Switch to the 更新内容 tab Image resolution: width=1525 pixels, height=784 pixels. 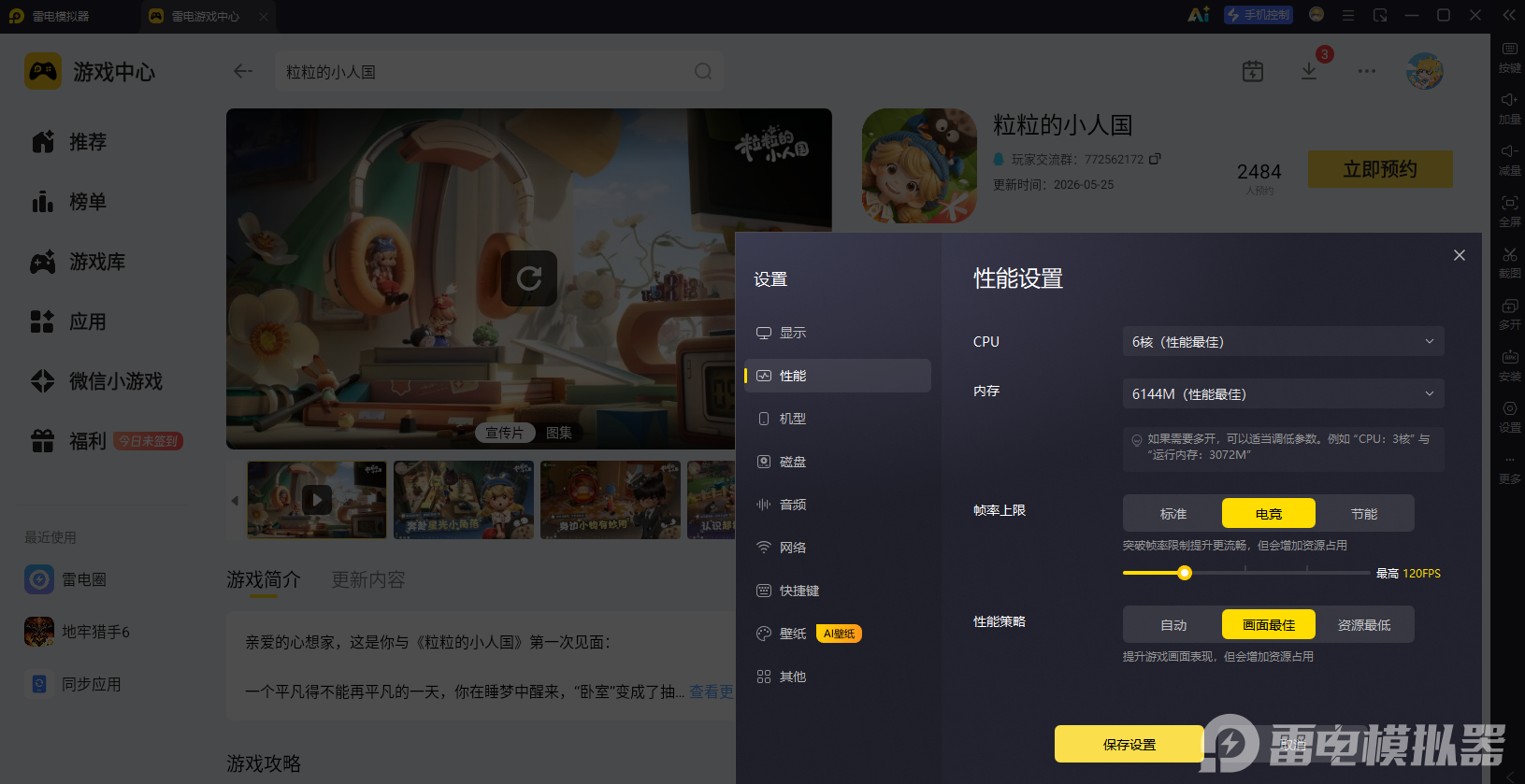coord(368,580)
